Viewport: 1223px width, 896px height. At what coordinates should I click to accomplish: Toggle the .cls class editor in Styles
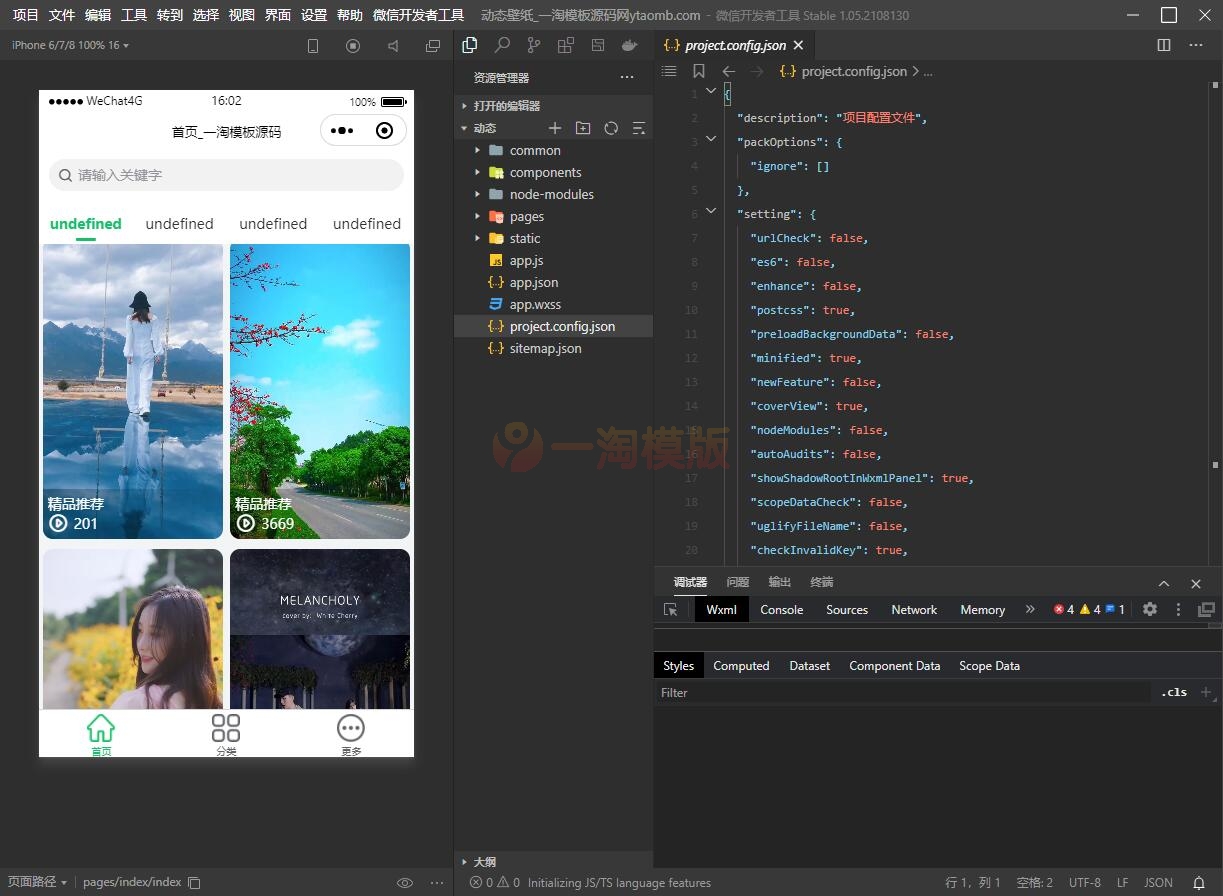(x=1174, y=692)
